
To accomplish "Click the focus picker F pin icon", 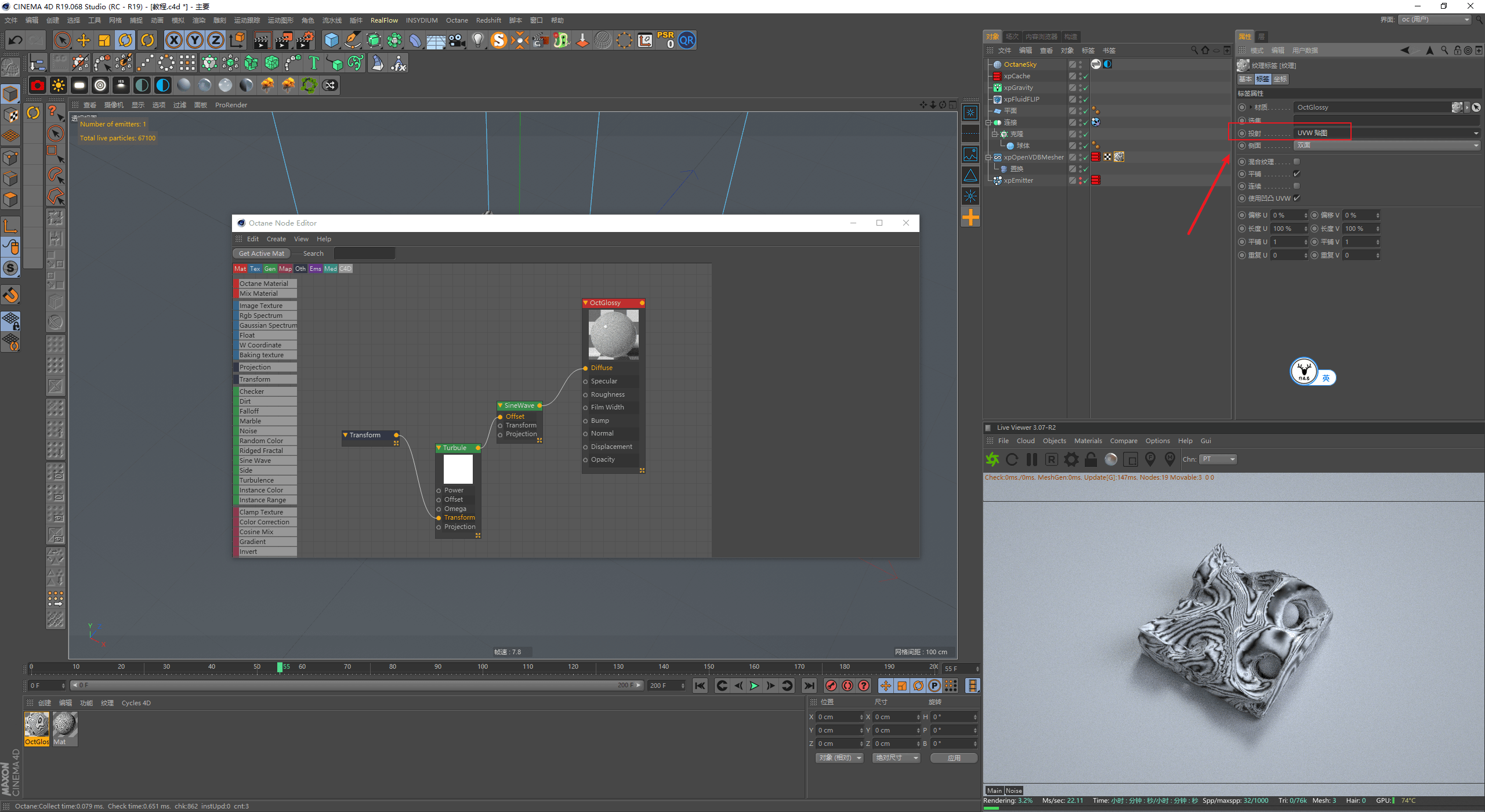I will tap(1150, 459).
